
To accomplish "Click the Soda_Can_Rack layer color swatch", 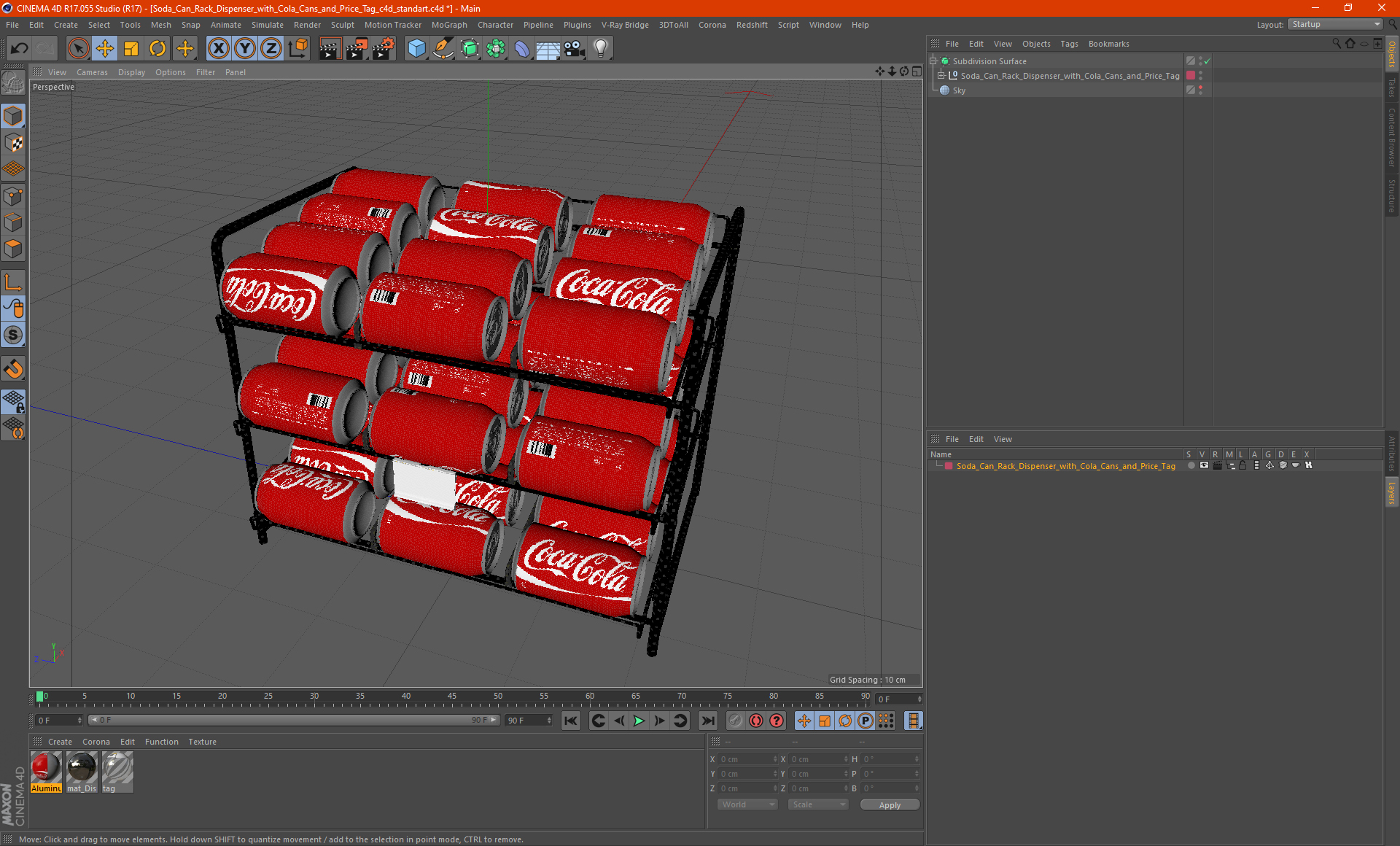I will coord(949,466).
